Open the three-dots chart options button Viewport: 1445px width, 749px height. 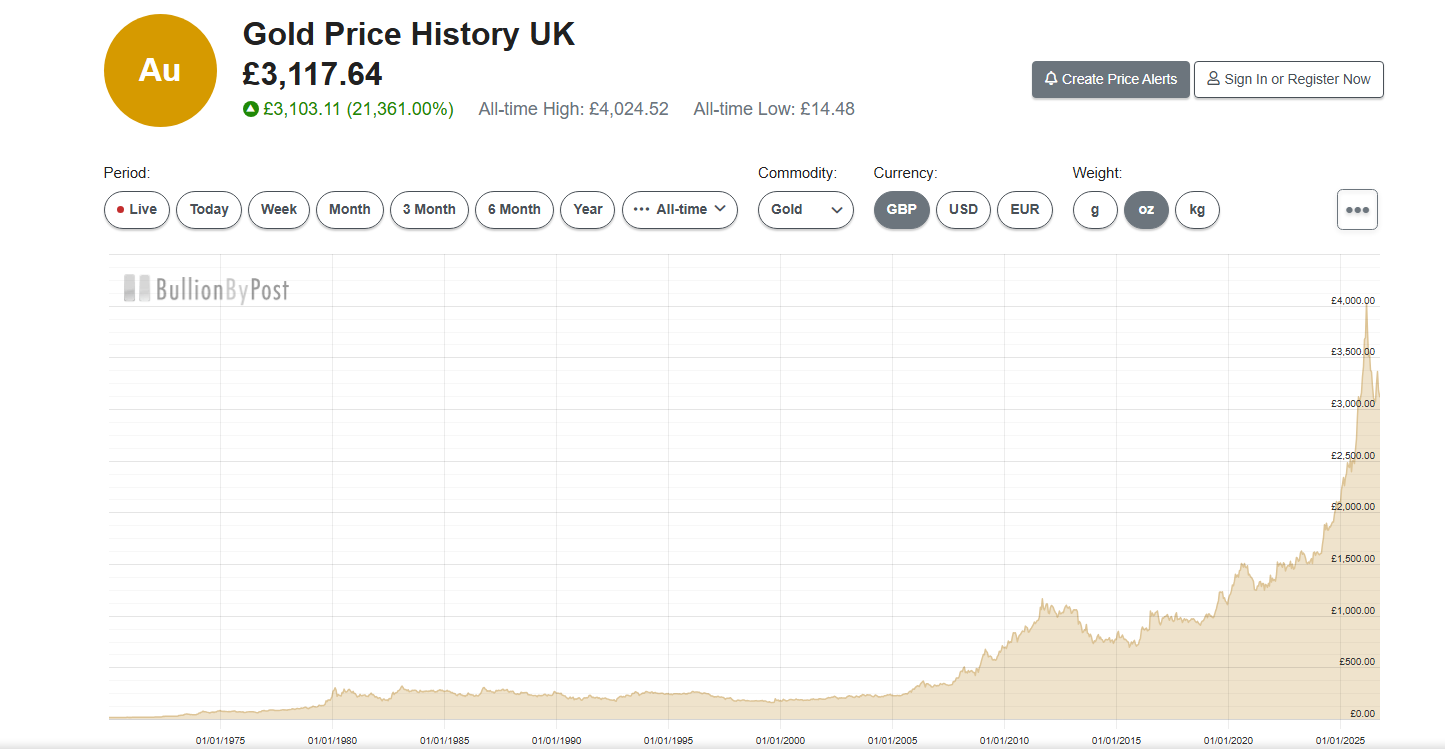(1357, 209)
